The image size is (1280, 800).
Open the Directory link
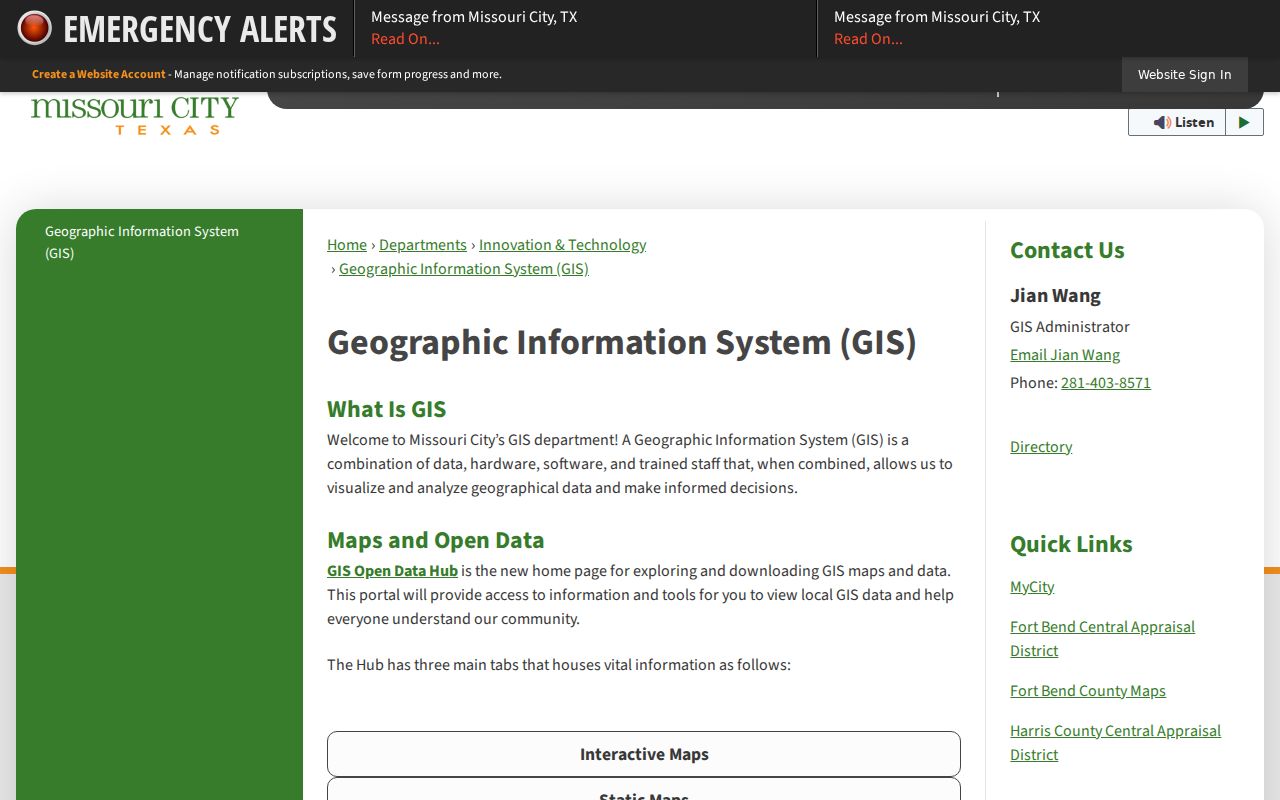coord(1041,447)
